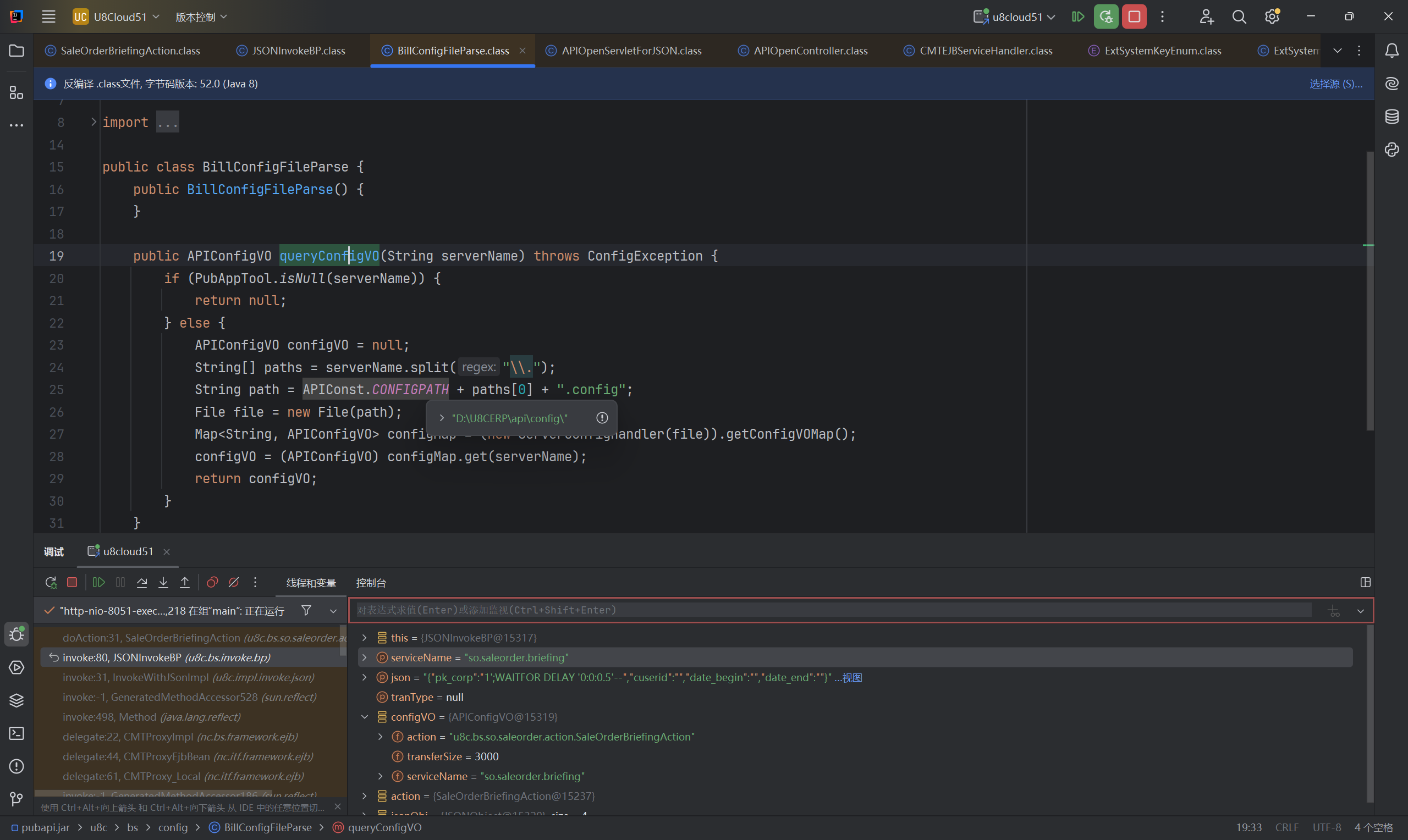Open the Terminal tool window icon

[x=16, y=733]
